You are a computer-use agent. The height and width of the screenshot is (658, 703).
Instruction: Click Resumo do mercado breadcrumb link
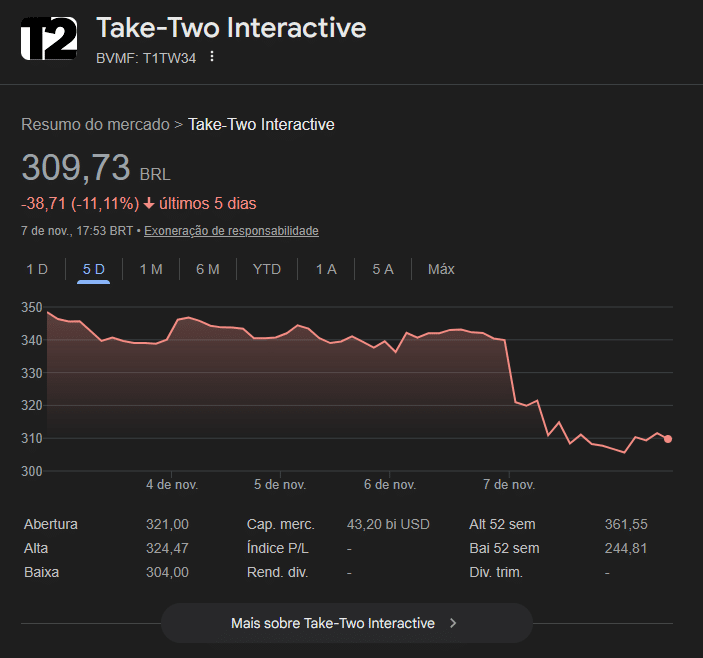(95, 124)
